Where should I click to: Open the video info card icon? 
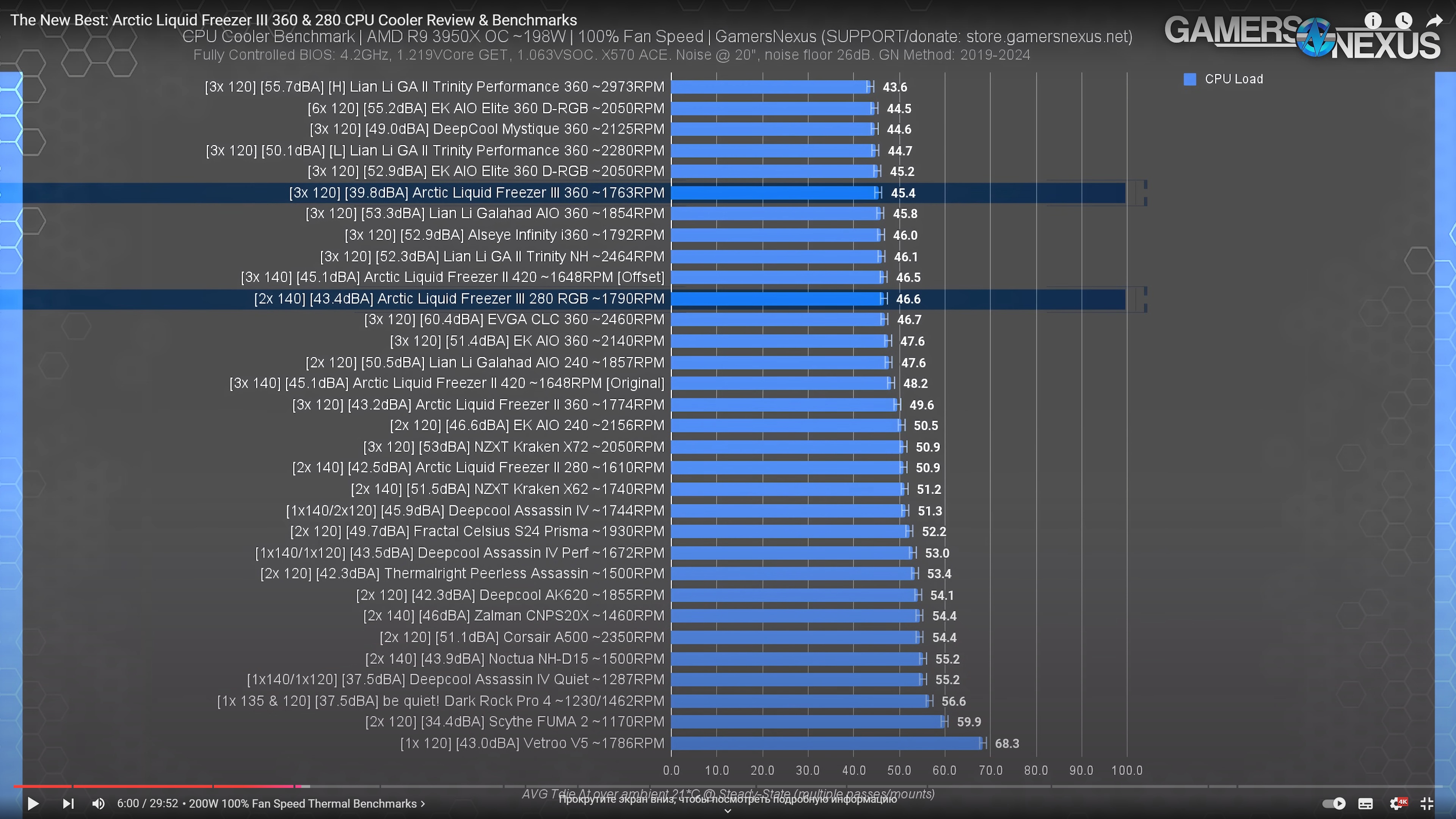tap(1373, 21)
